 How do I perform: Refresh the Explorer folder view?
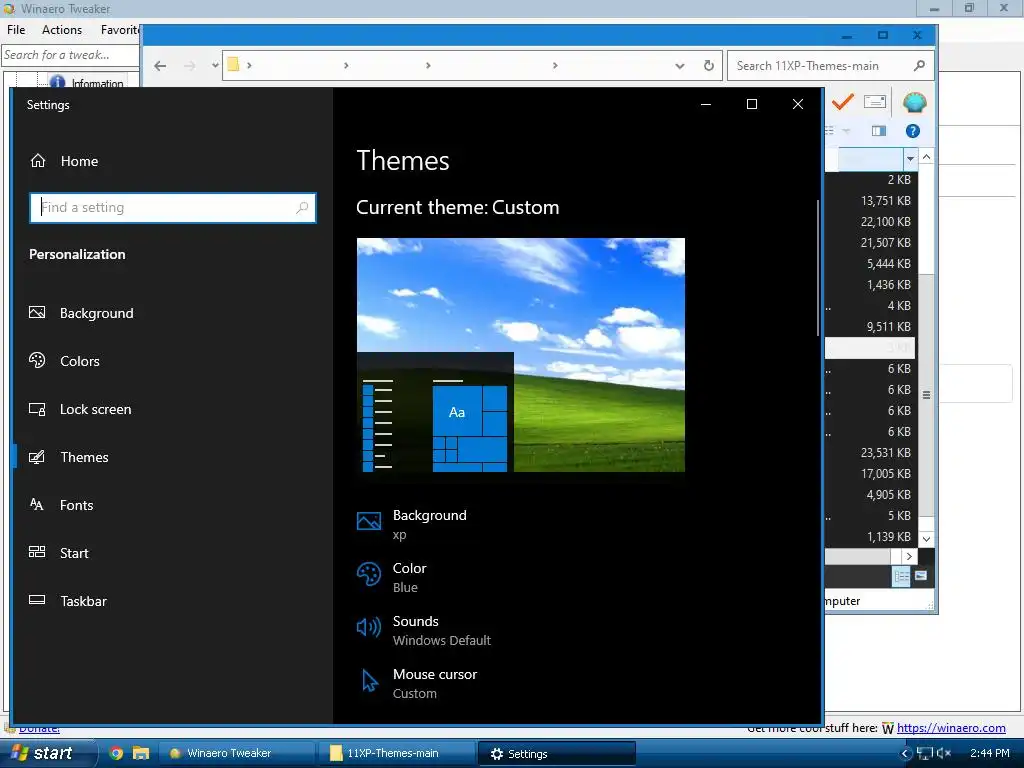pos(709,65)
